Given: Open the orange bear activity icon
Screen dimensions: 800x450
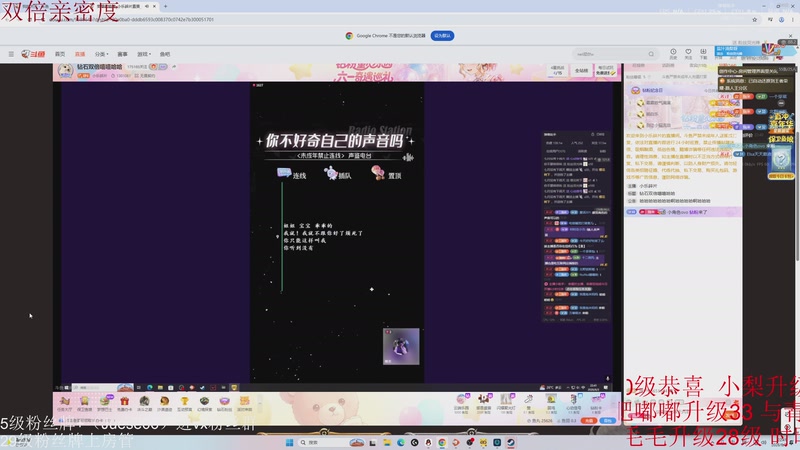Looking at the screenshot, I should click(x=244, y=403).
